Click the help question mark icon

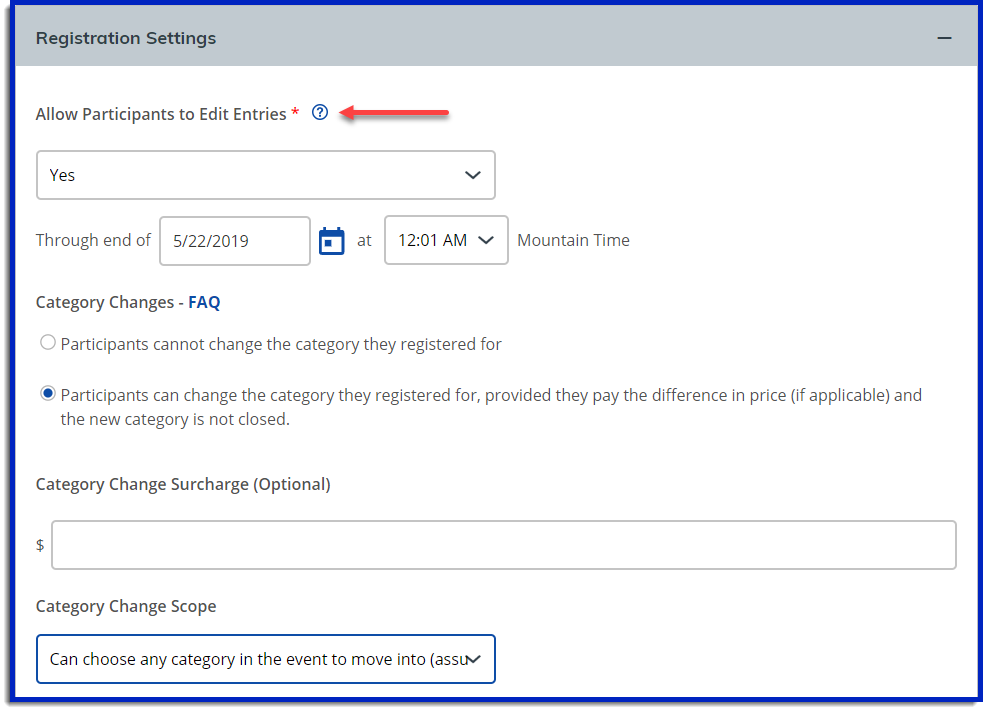click(320, 113)
